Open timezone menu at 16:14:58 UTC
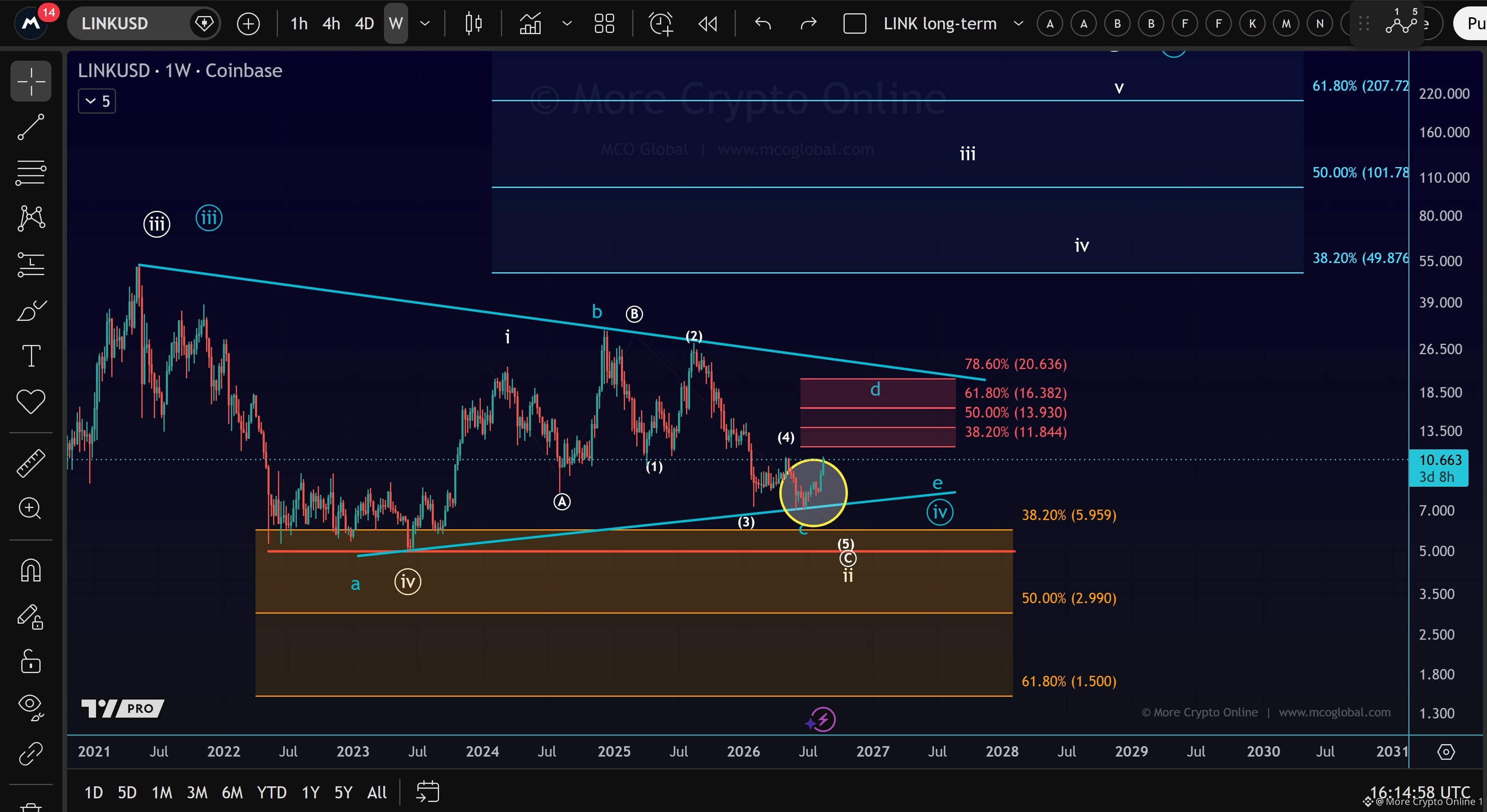The width and height of the screenshot is (1487, 812). tap(1420, 792)
